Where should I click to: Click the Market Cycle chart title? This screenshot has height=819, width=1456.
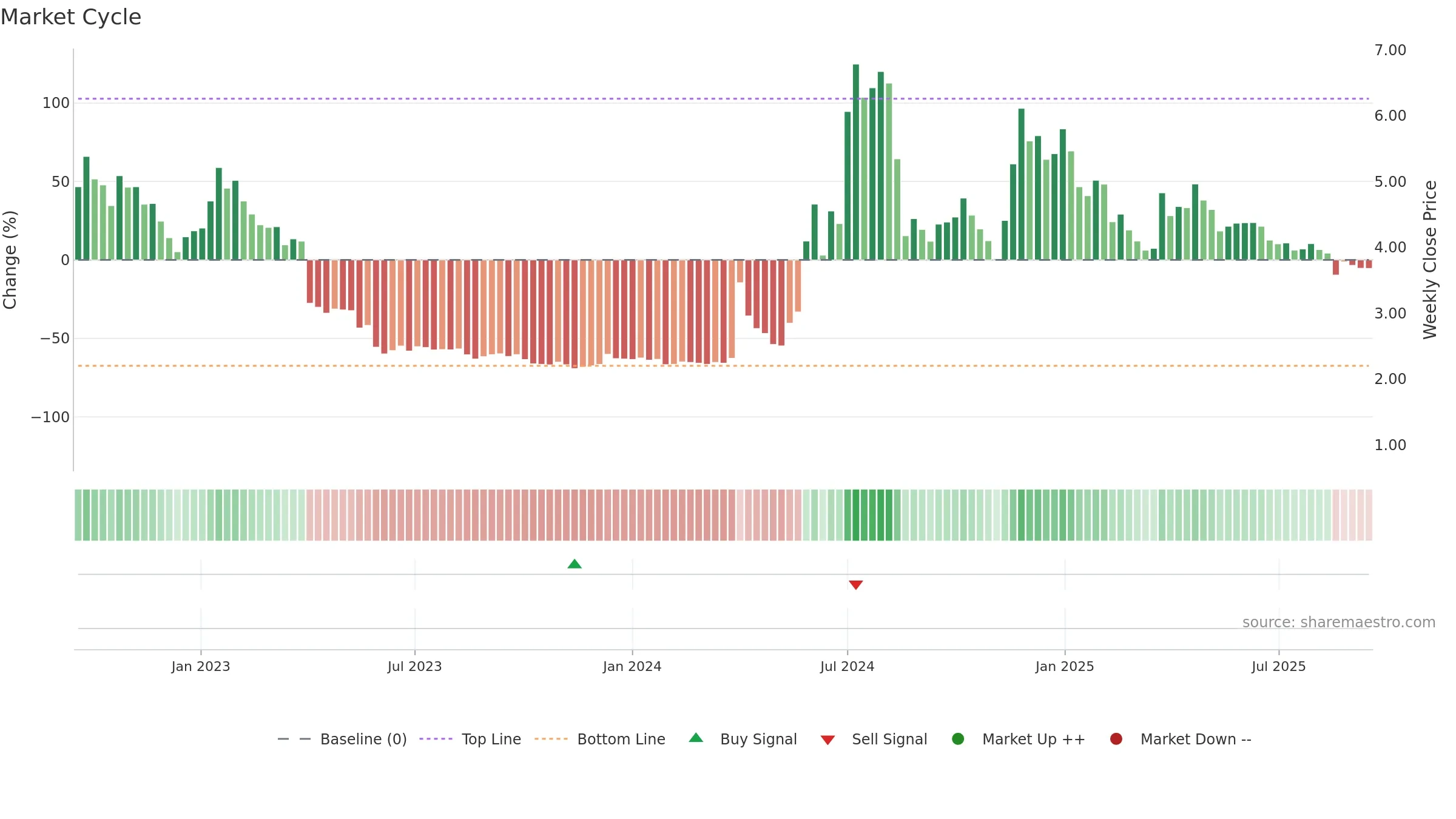pos(71,17)
